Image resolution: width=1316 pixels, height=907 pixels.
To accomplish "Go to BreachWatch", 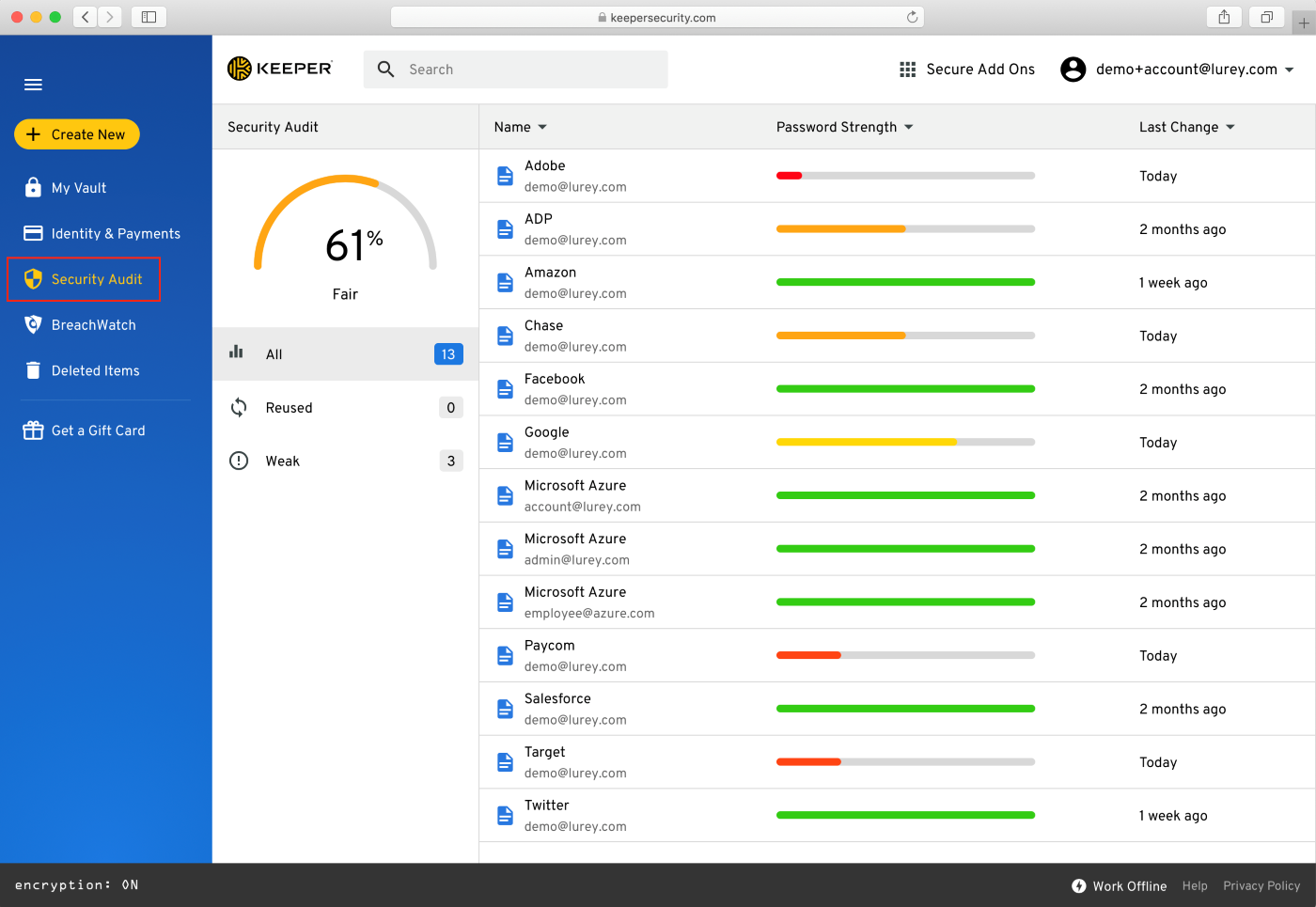I will (94, 325).
